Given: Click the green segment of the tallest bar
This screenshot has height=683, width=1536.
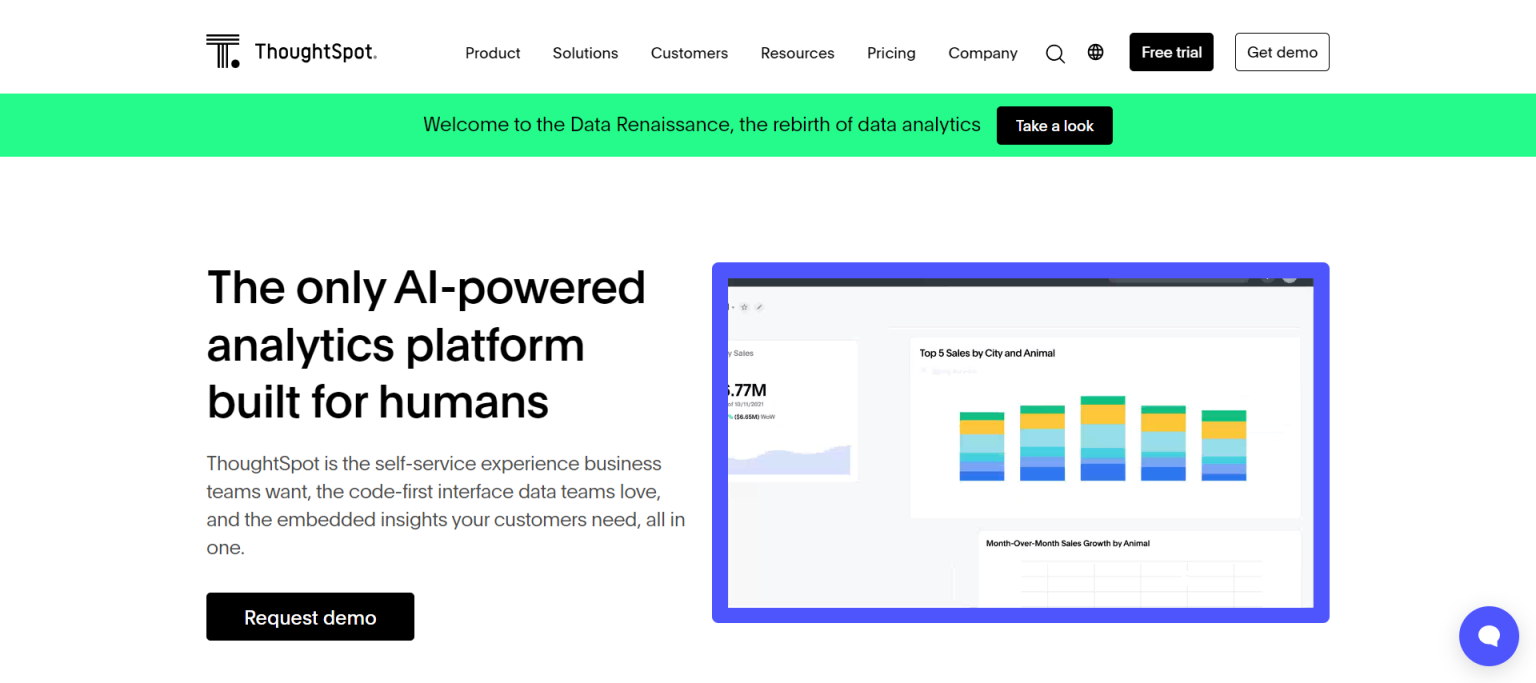Looking at the screenshot, I should coord(1102,398).
